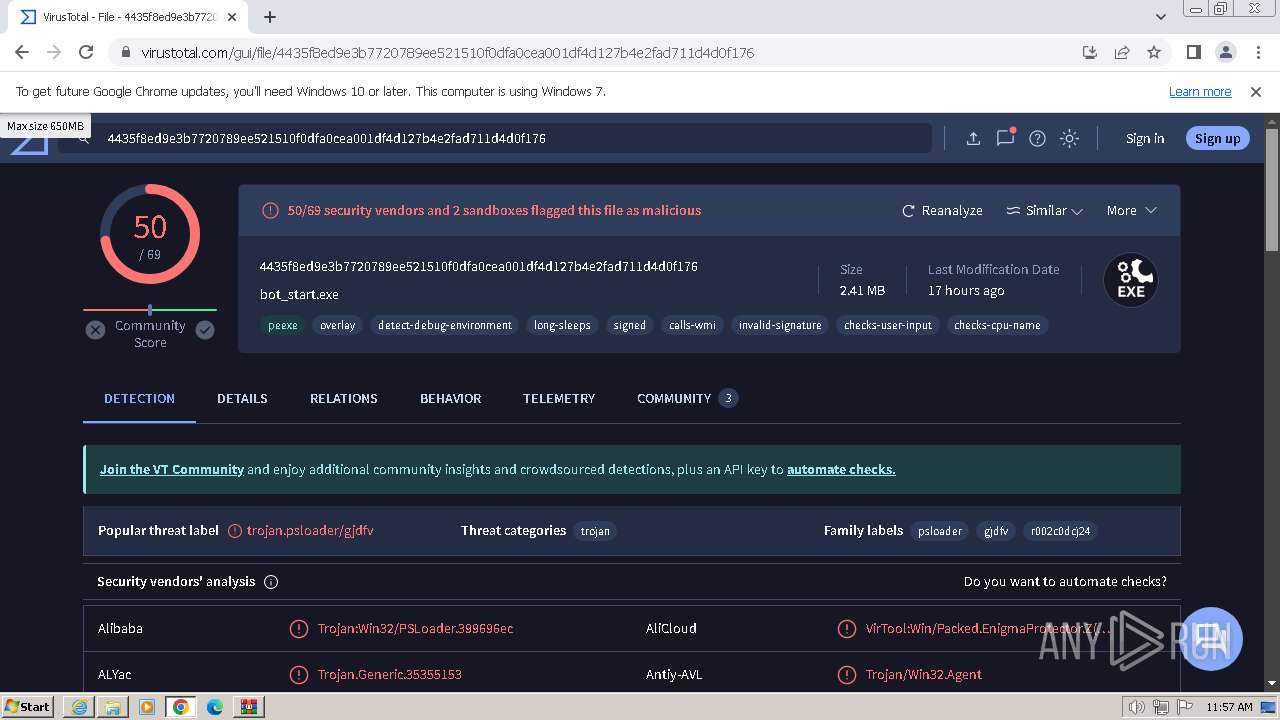Open the Chrome profile avatar
The image size is (1280, 720).
1226,52
